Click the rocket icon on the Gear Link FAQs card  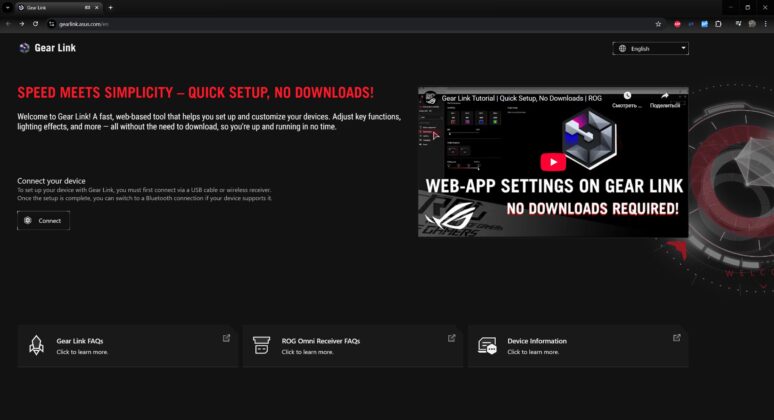[37, 345]
